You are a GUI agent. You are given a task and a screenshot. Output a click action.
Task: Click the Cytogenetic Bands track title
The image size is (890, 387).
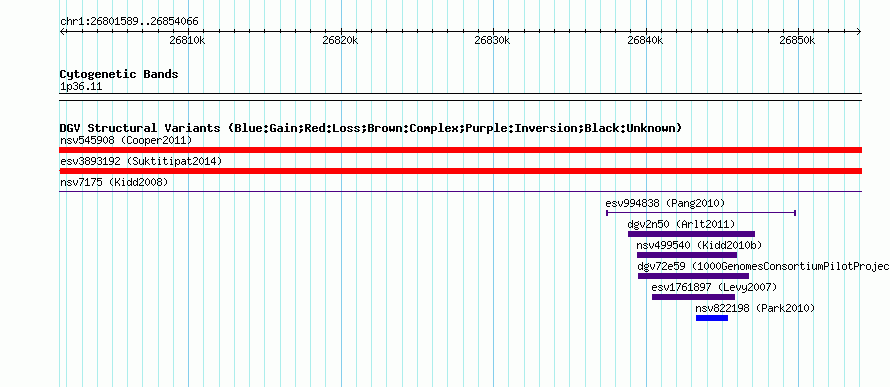tap(119, 74)
